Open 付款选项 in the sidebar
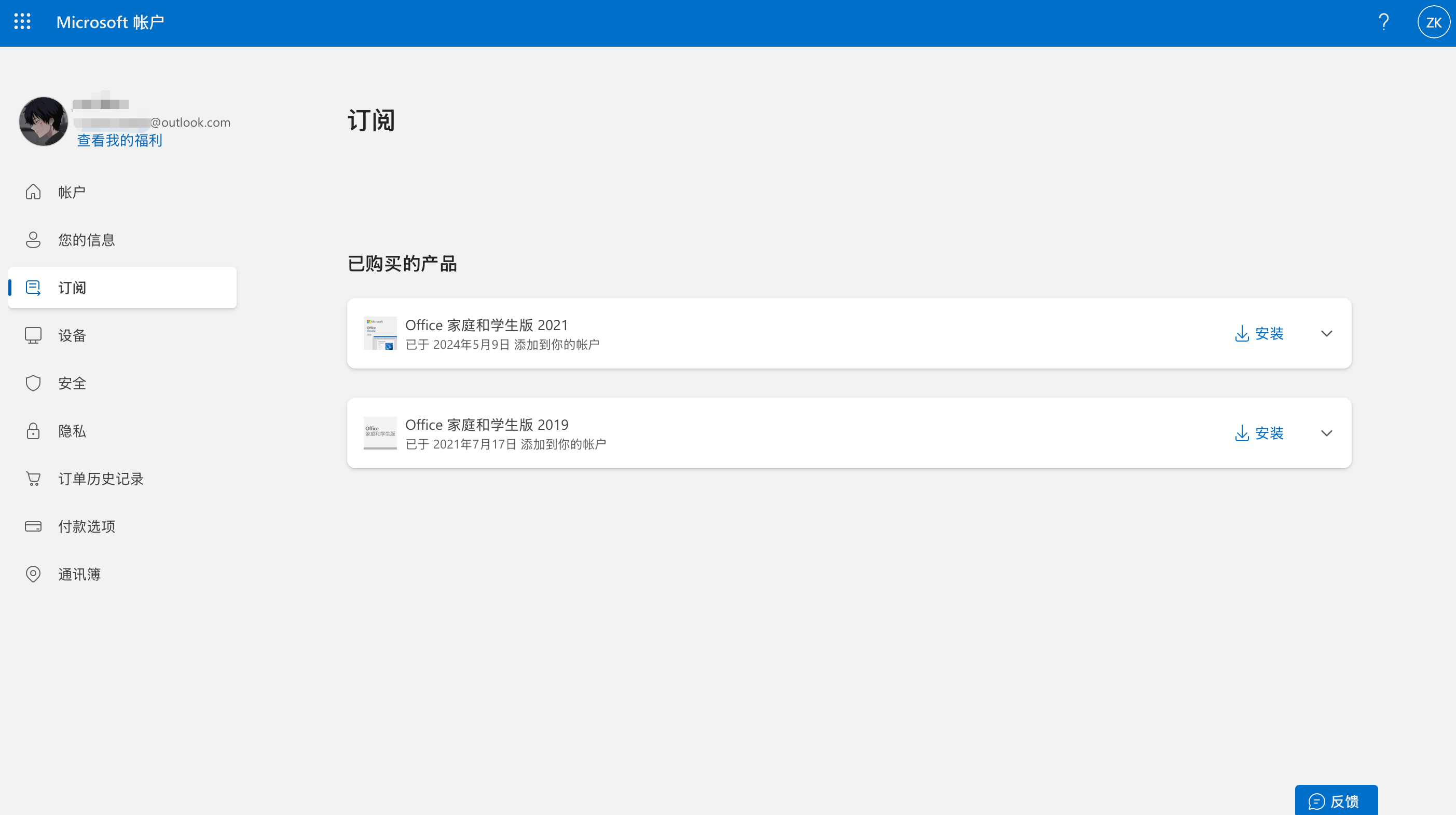This screenshot has height=815, width=1456. [x=122, y=526]
